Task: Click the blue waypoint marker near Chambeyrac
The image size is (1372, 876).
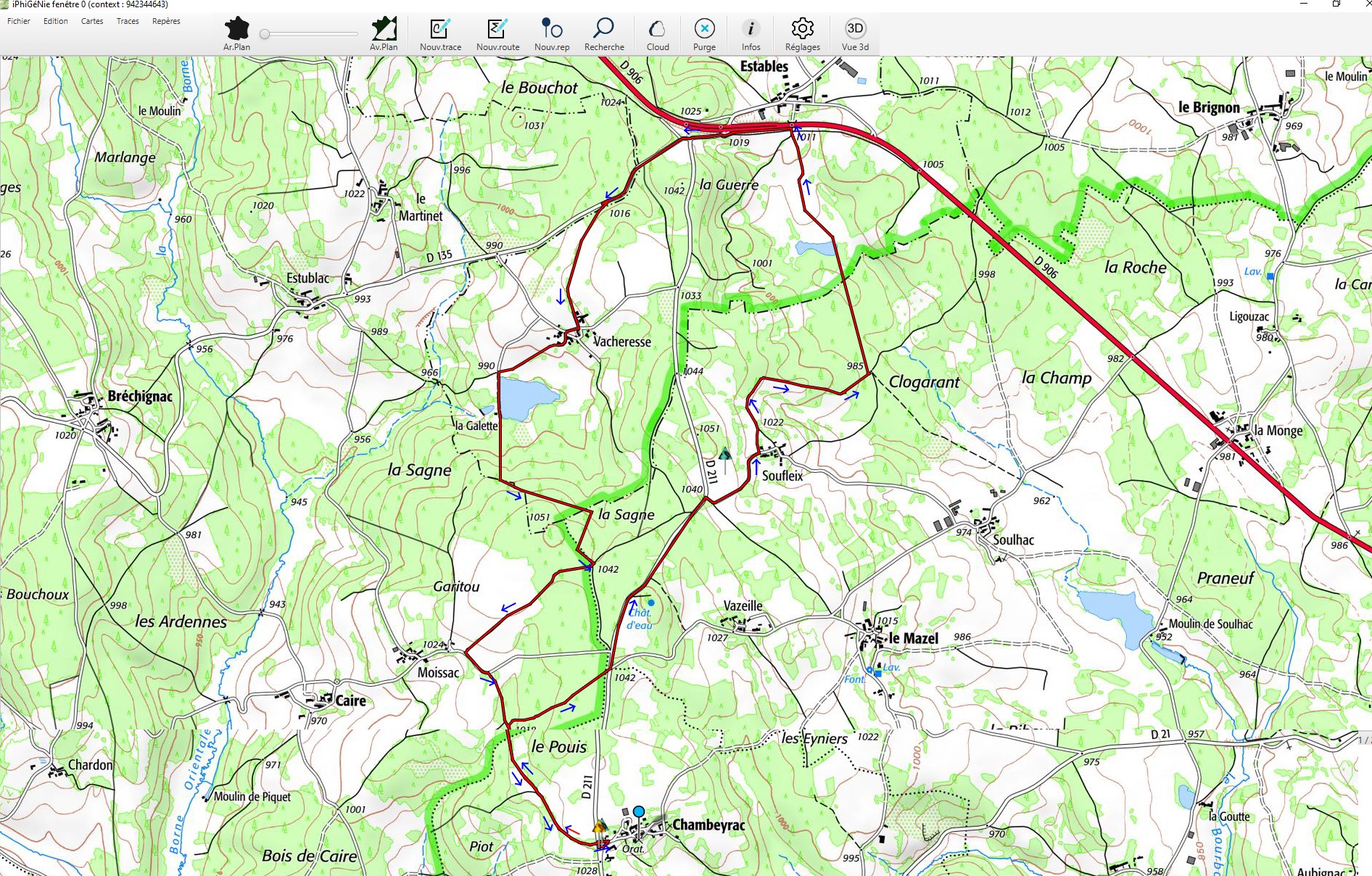Action: tap(638, 811)
